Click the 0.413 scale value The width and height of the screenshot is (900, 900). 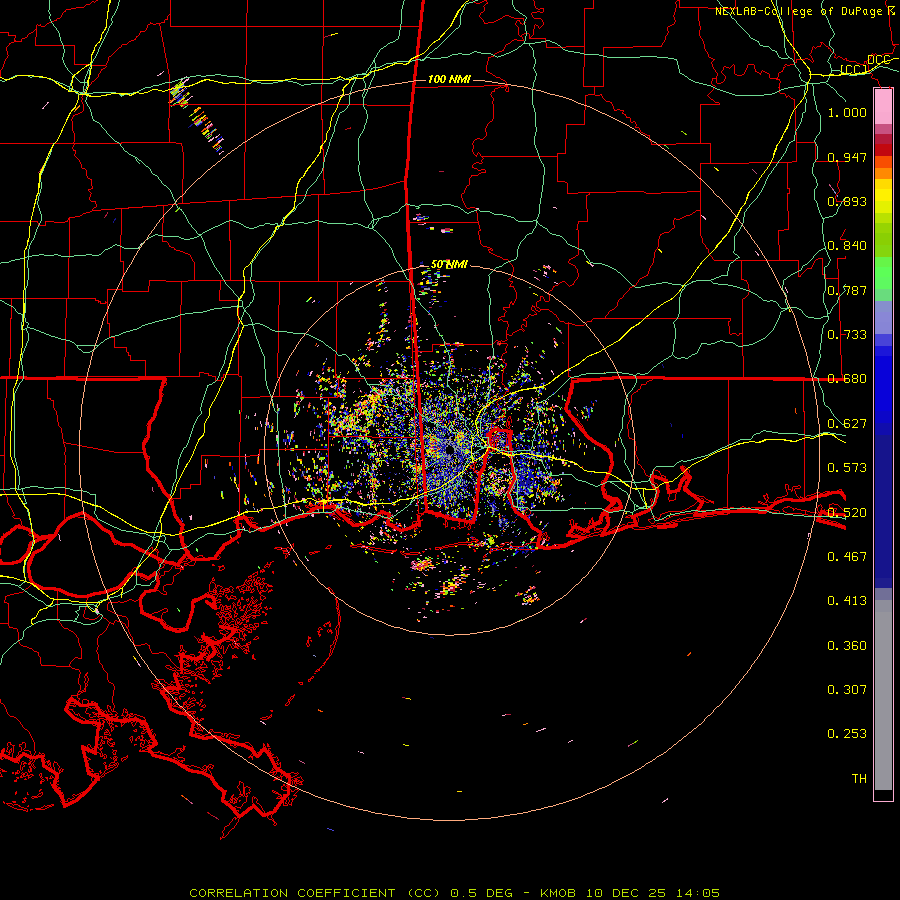click(847, 601)
